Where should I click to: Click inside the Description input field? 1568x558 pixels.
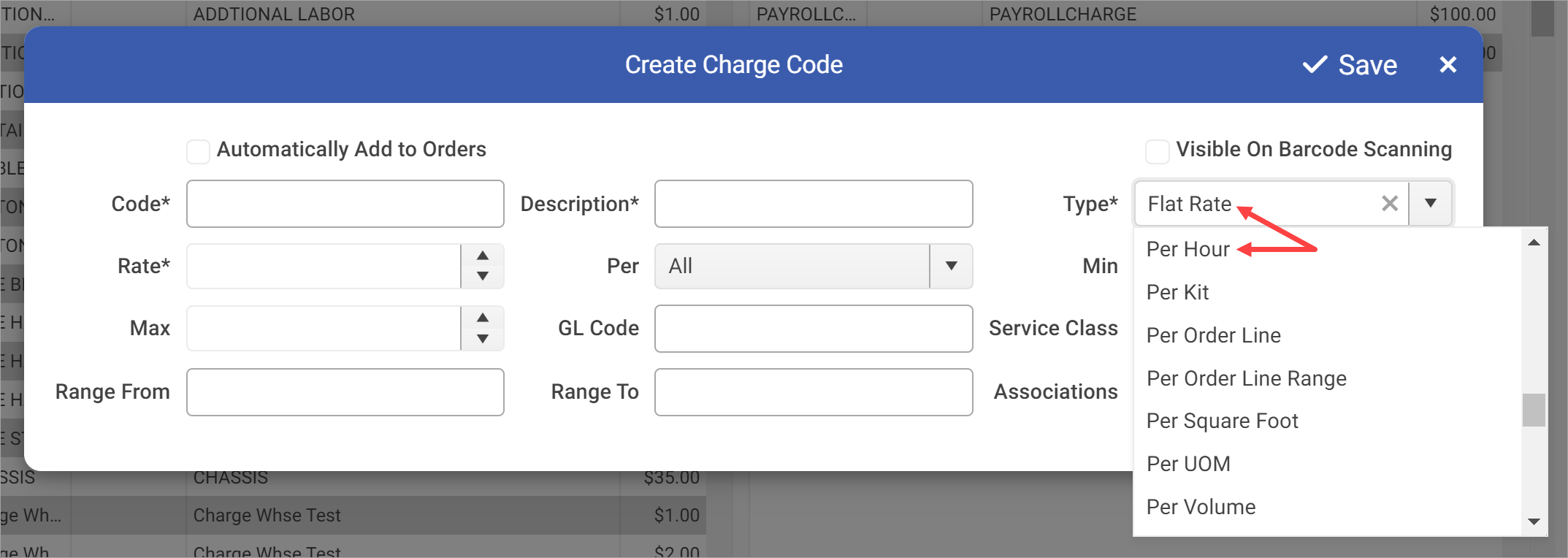tap(813, 204)
